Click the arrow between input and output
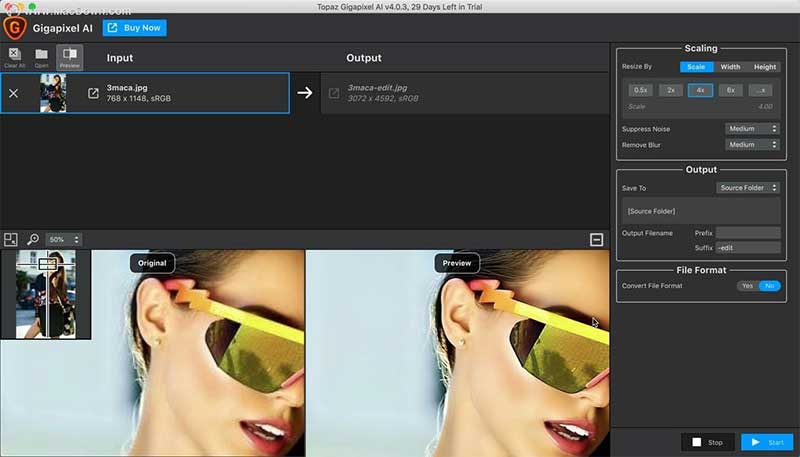 click(x=305, y=93)
